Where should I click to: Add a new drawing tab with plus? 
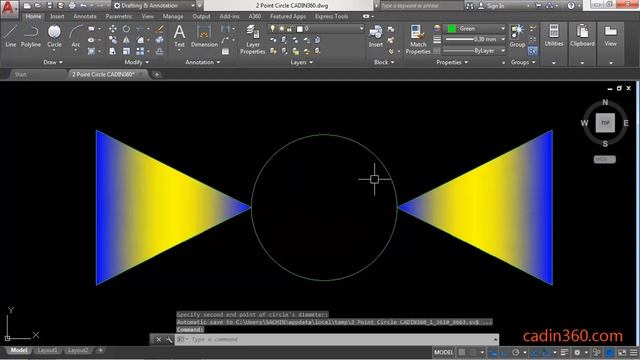[156, 75]
